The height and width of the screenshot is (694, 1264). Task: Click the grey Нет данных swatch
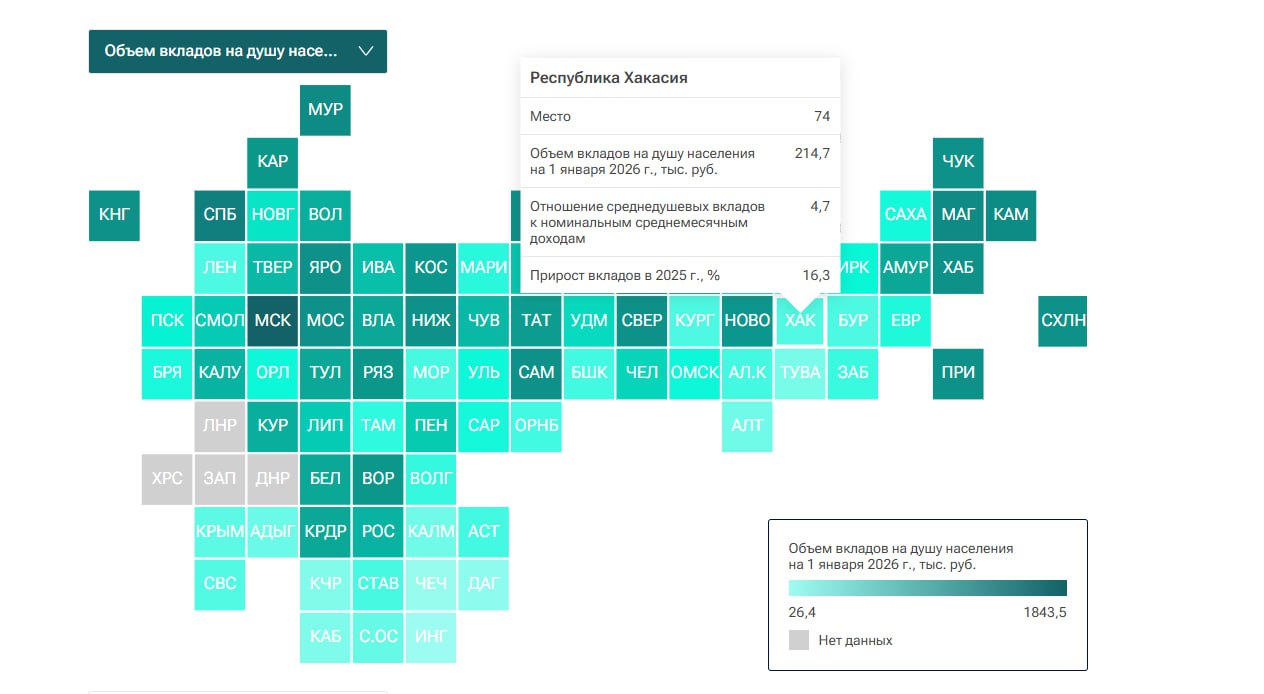[799, 640]
